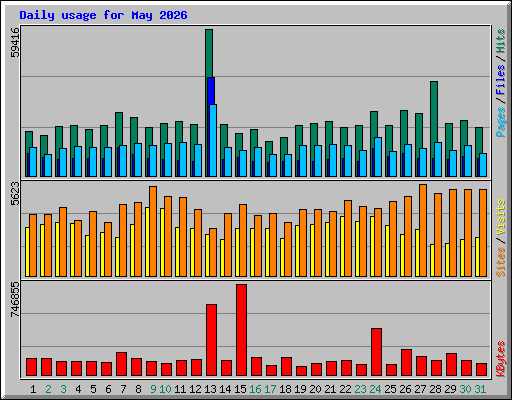Click the red KBytes bar on day 7

coord(121,364)
